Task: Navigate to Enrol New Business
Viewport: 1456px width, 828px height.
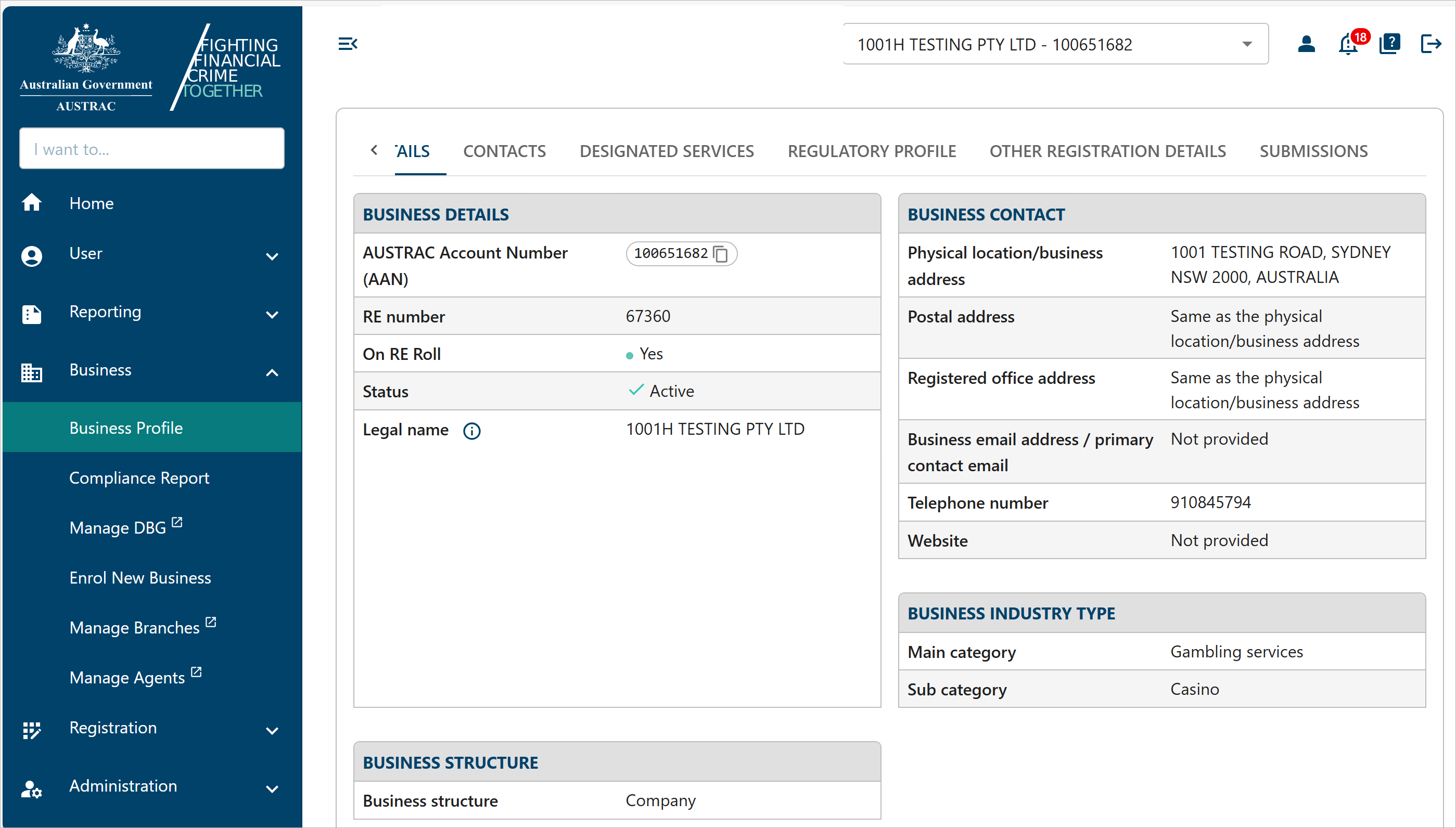Action: coord(140,577)
